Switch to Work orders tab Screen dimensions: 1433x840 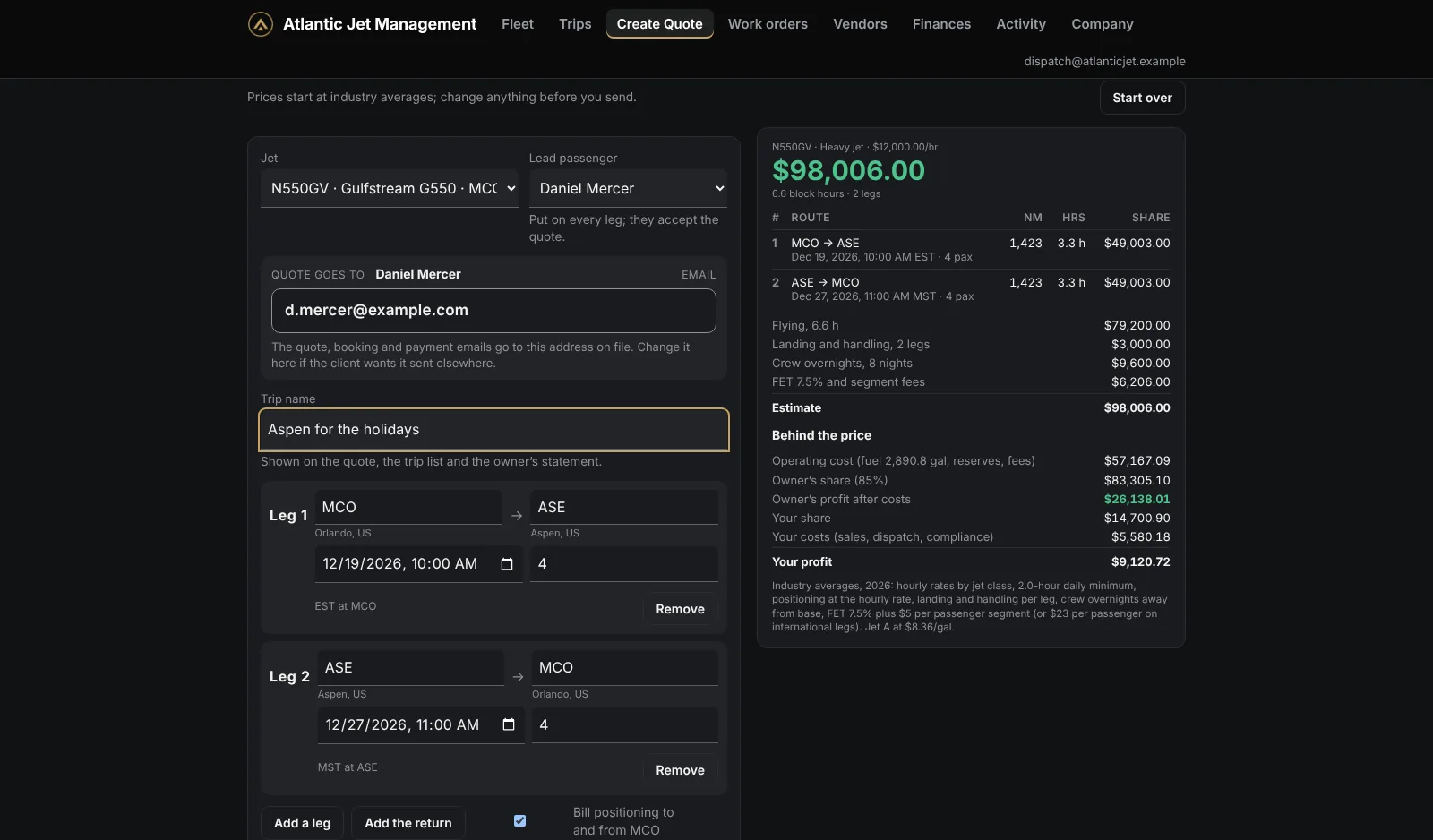768,24
